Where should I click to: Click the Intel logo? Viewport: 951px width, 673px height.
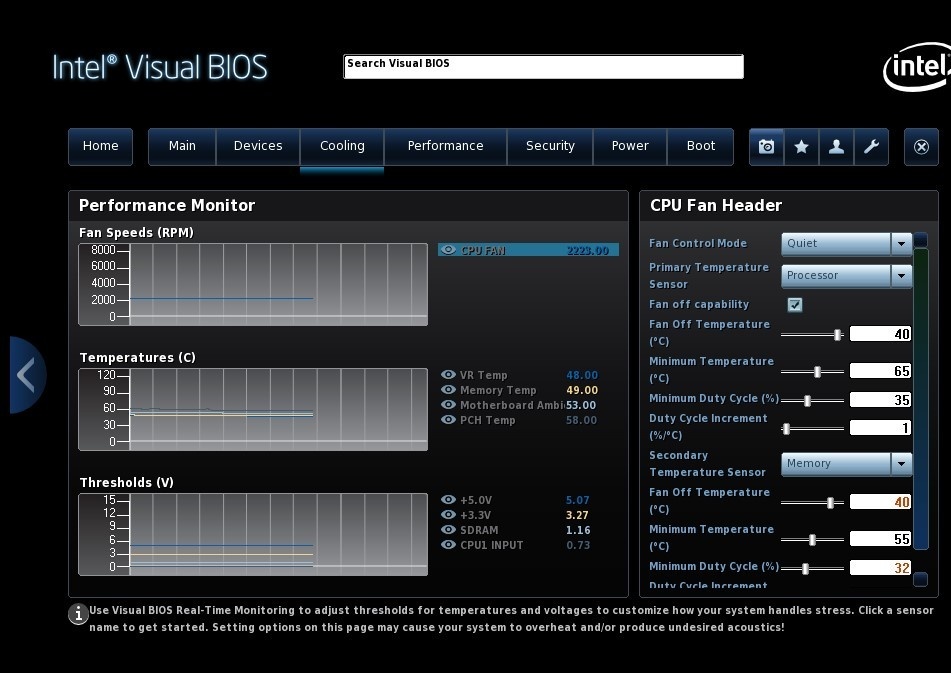click(x=917, y=66)
